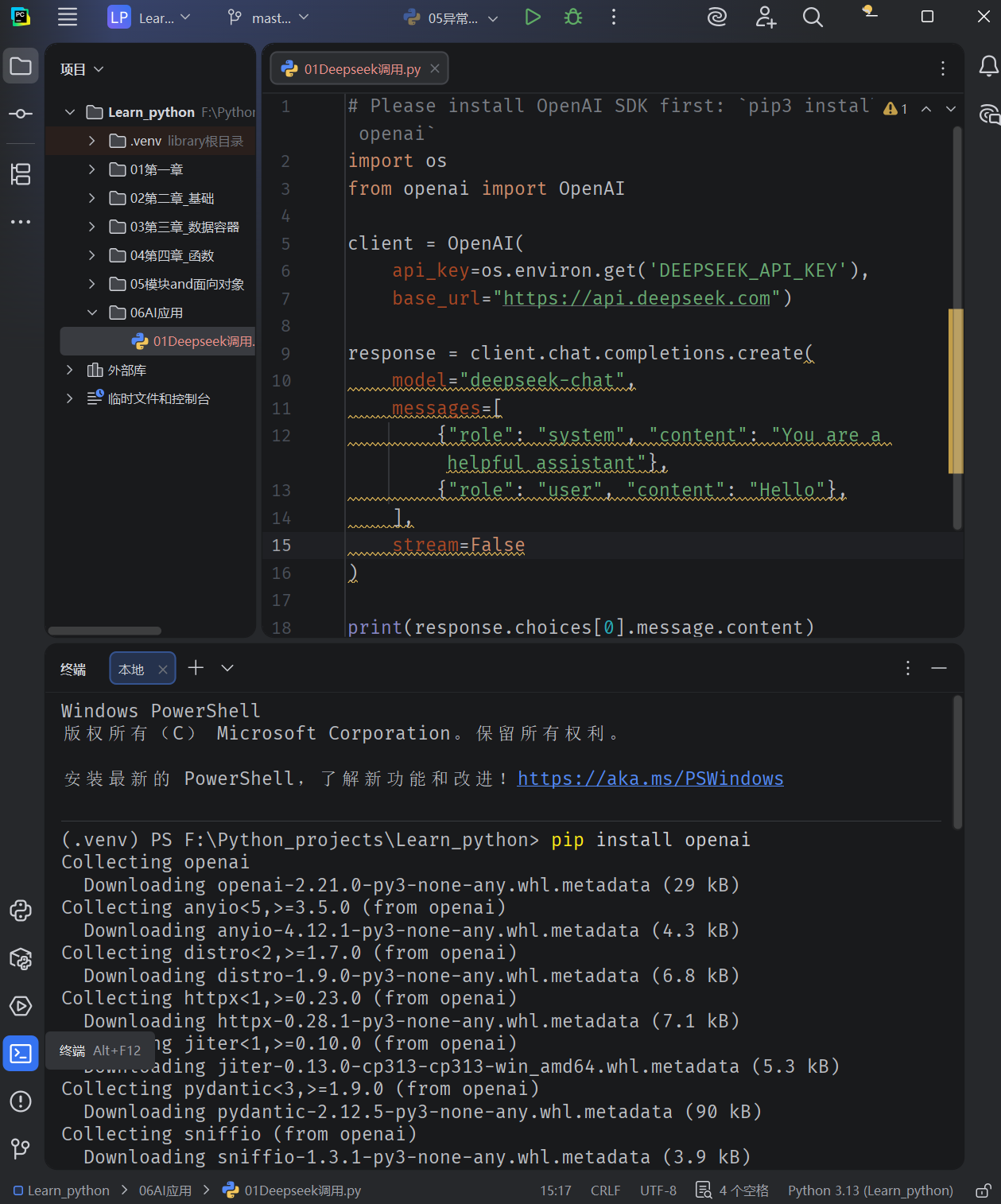Expand the 04第四章_函数 folder

click(92, 255)
